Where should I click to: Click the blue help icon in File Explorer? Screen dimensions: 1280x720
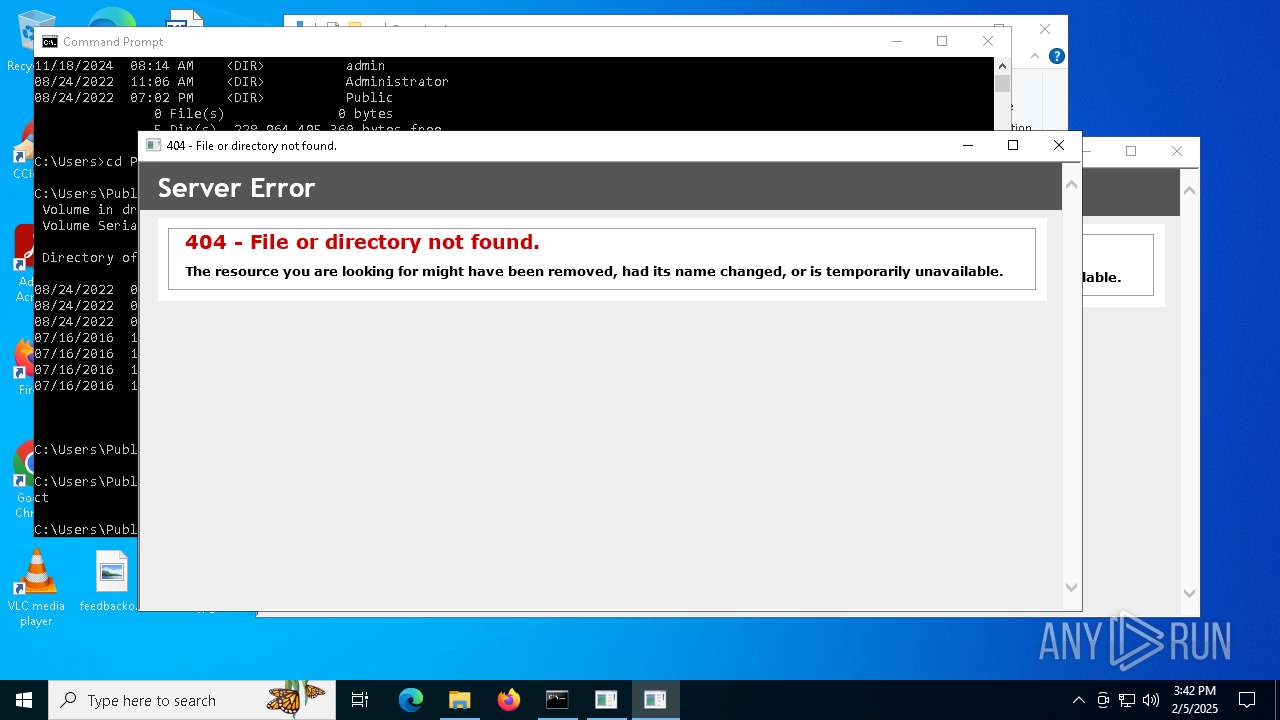point(1056,56)
